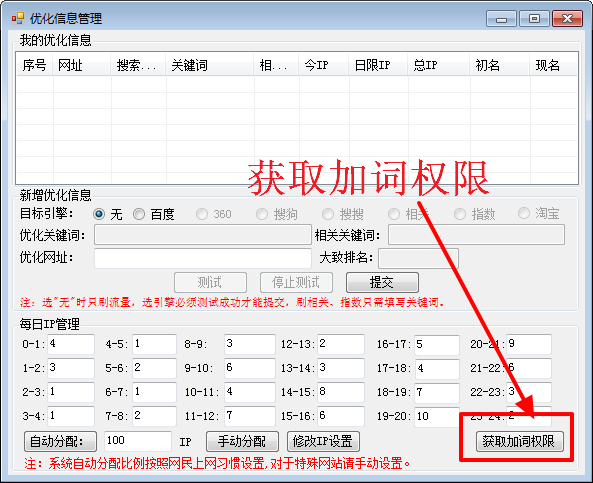Click the 19-20 hour field showing 10
This screenshot has width=593, height=483.
(436, 417)
